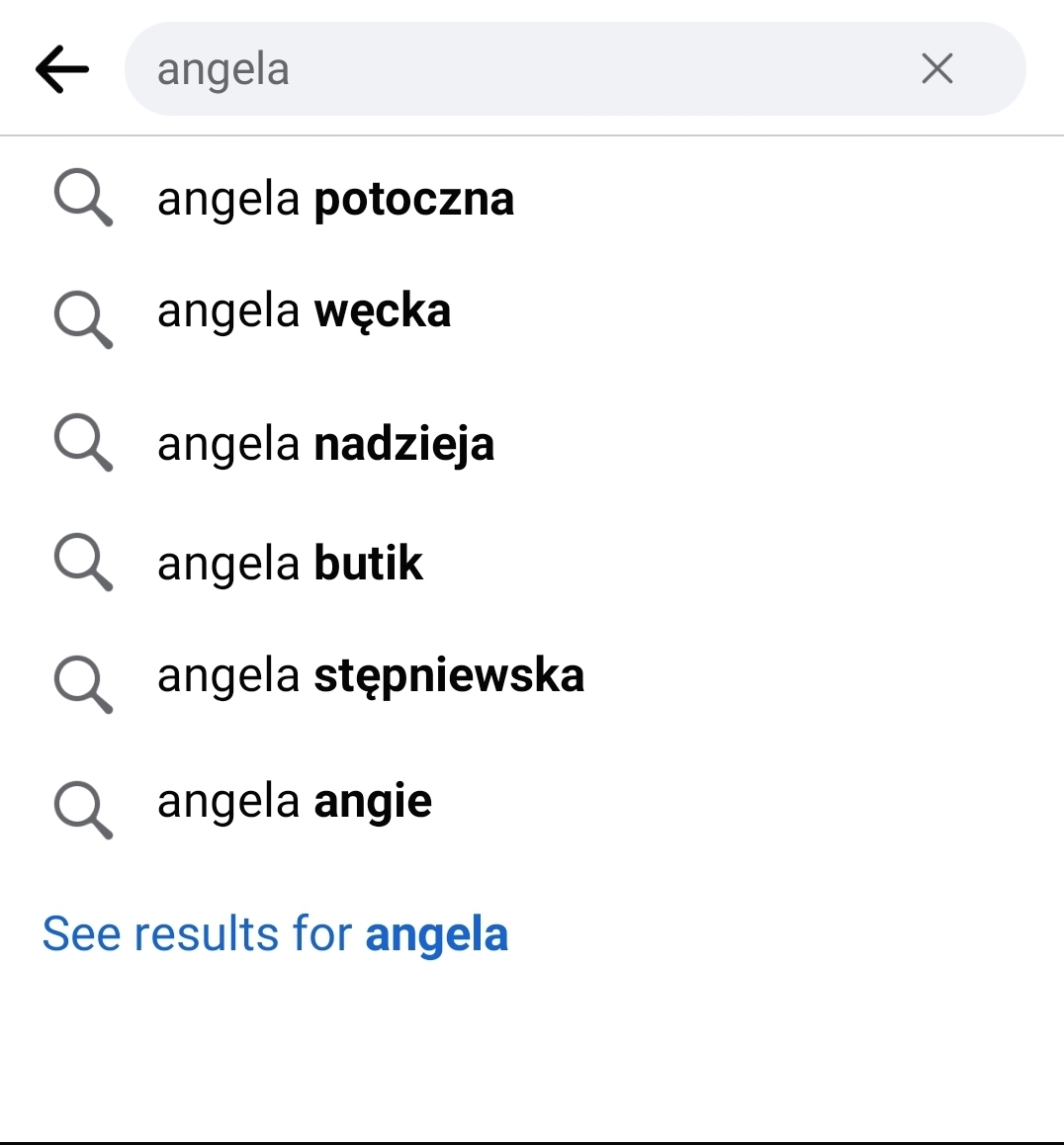
Task: Tap bold word angie in suggestions
Action: (x=373, y=802)
